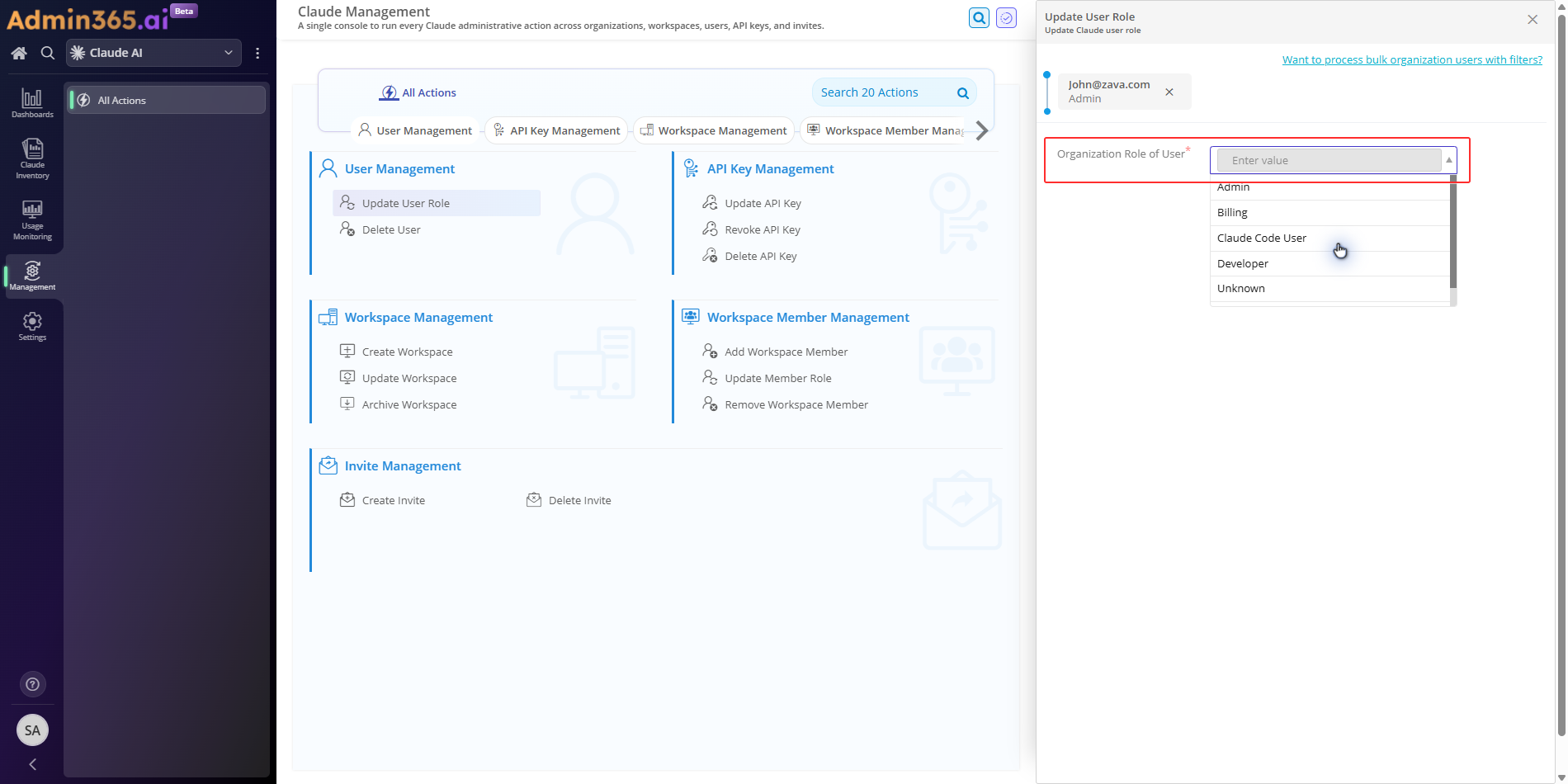Open the bulk organization users filter link

1412,59
